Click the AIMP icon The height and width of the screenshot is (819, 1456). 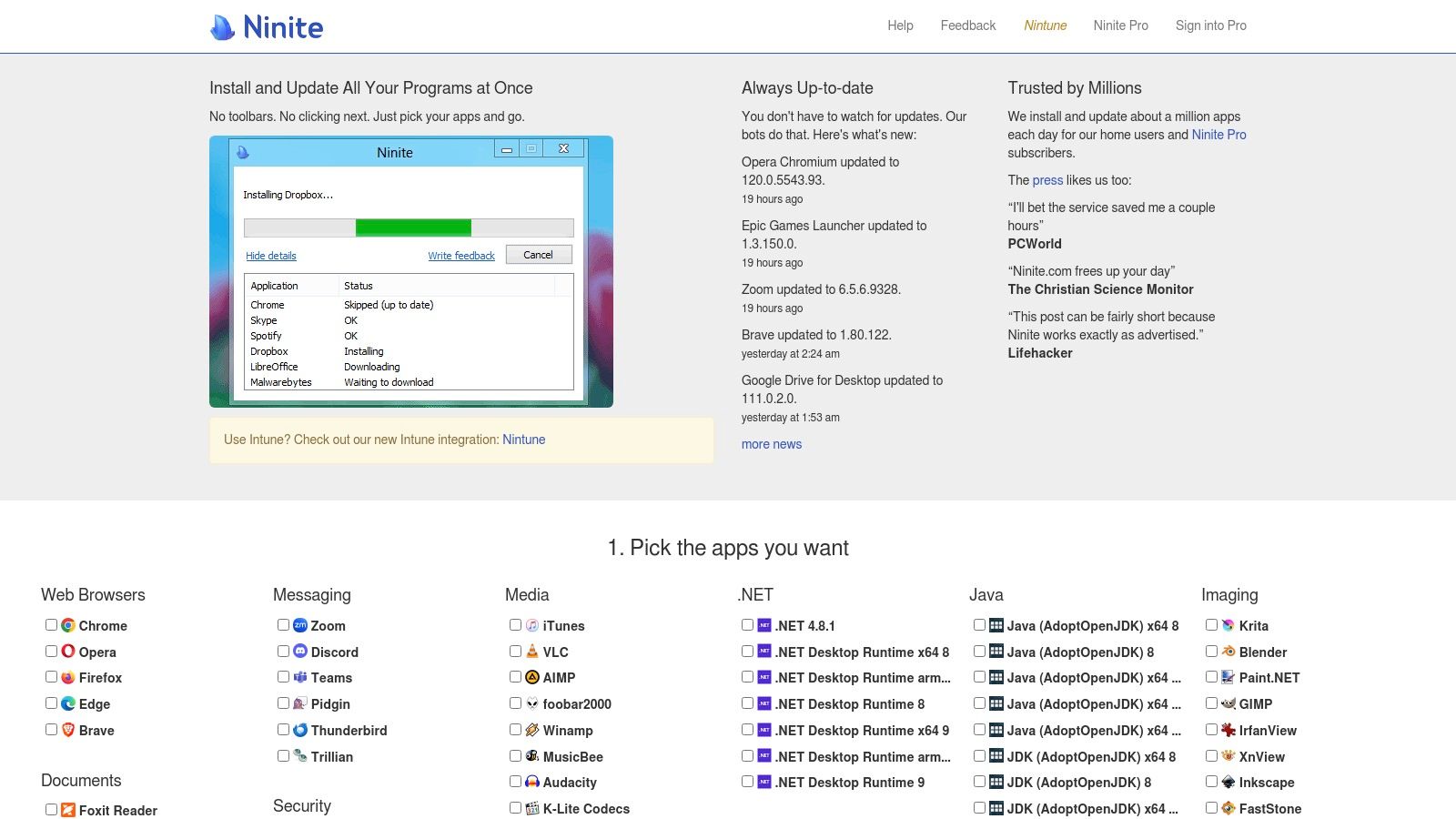click(532, 677)
